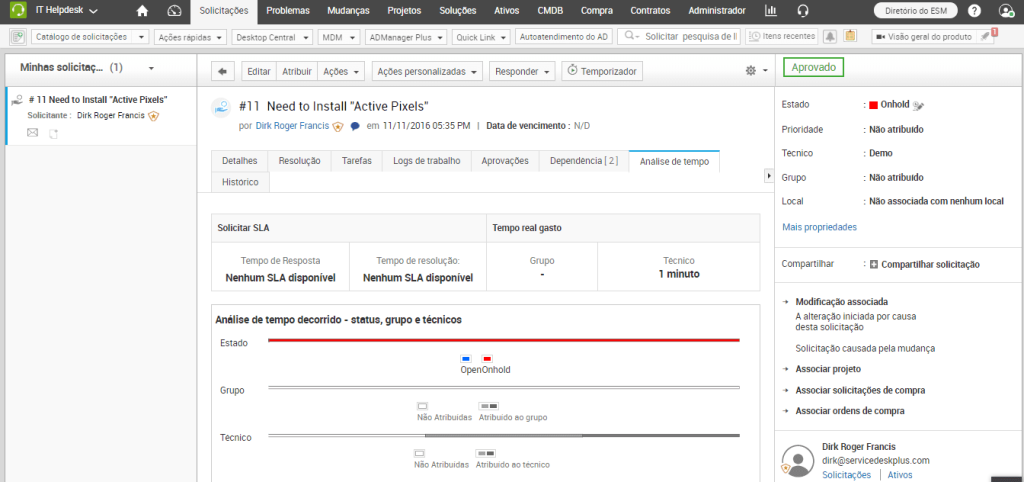
Task: Expand the Ações dropdown
Action: click(340, 71)
